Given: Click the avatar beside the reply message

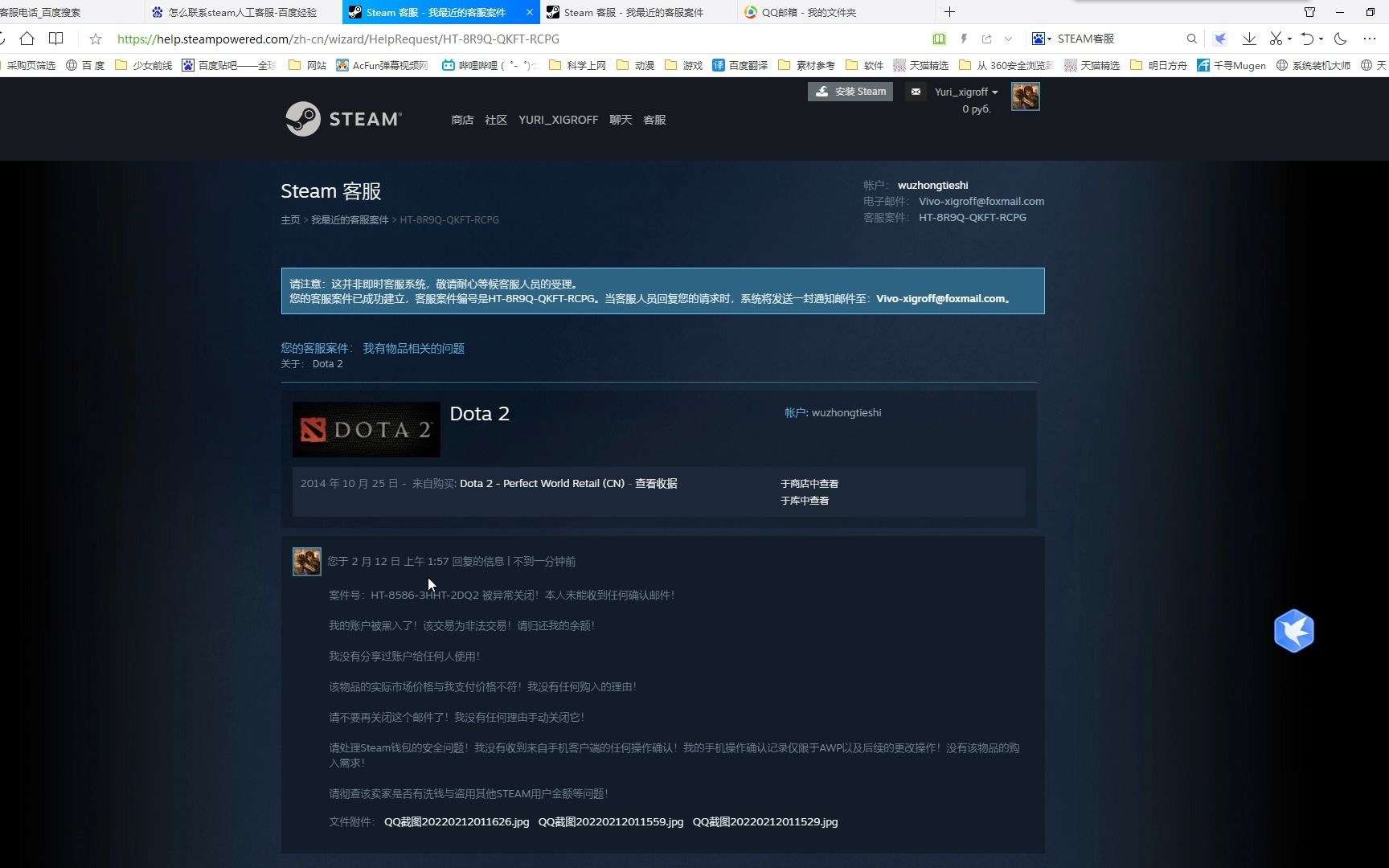Looking at the screenshot, I should pos(306,561).
